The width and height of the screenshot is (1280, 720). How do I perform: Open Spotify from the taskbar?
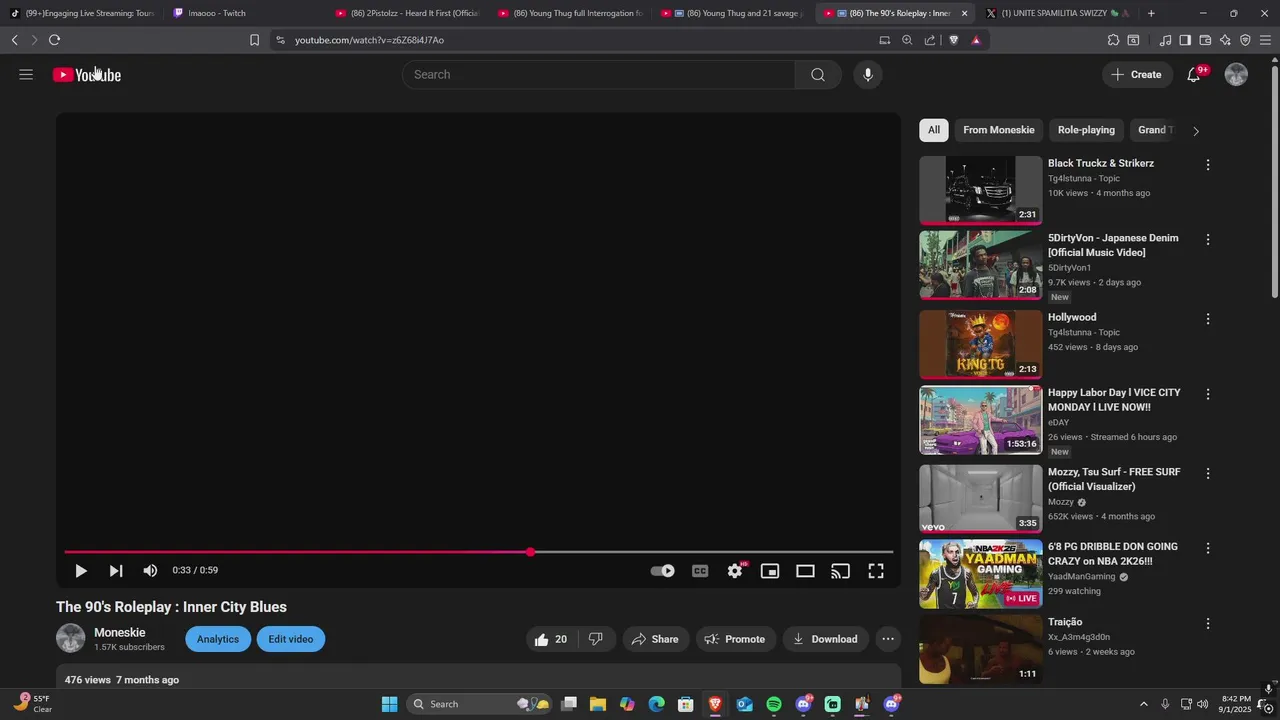[774, 704]
